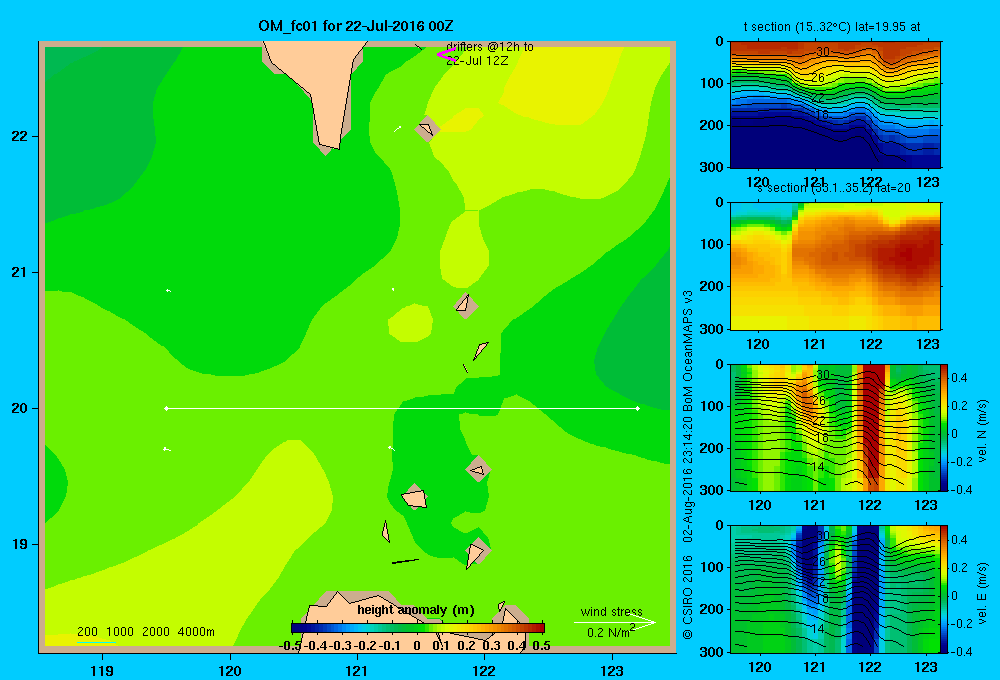Click the island near 19.5N 122E
This screenshot has width=1000, height=680.
[478, 469]
